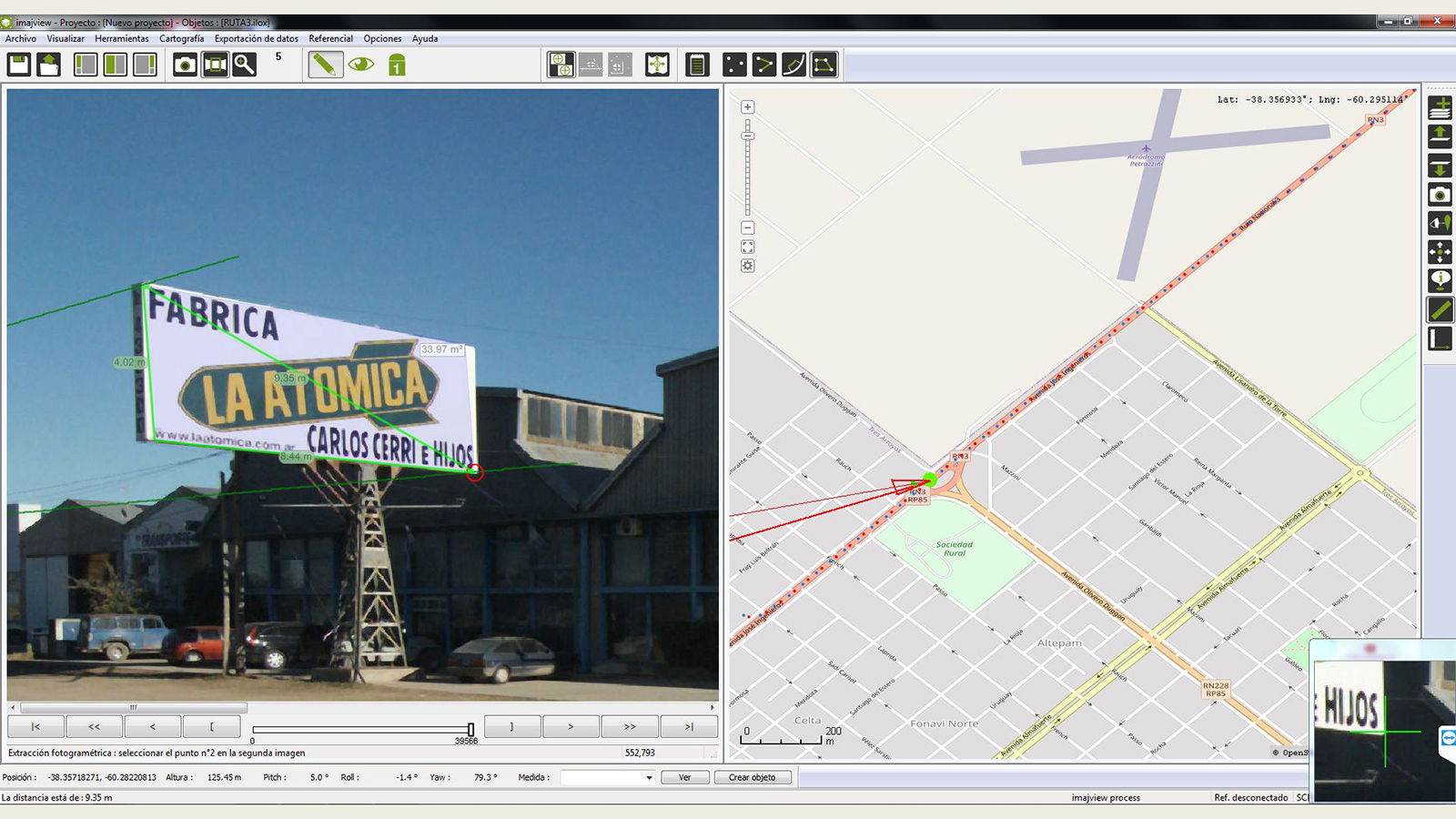This screenshot has width=1456, height=819.
Task: Open the notepad list icon
Action: pos(697,65)
